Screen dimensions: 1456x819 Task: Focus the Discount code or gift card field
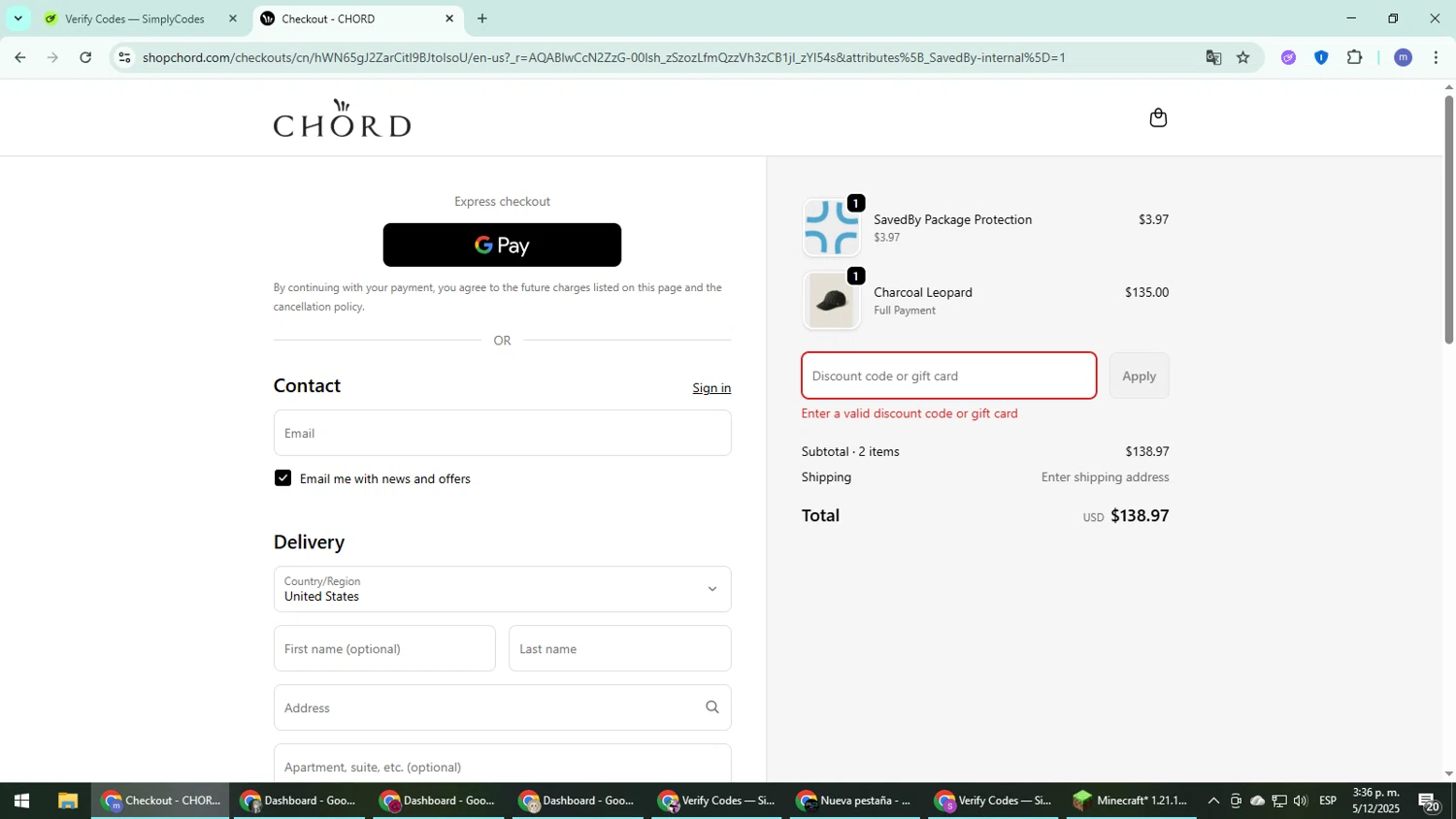948,376
